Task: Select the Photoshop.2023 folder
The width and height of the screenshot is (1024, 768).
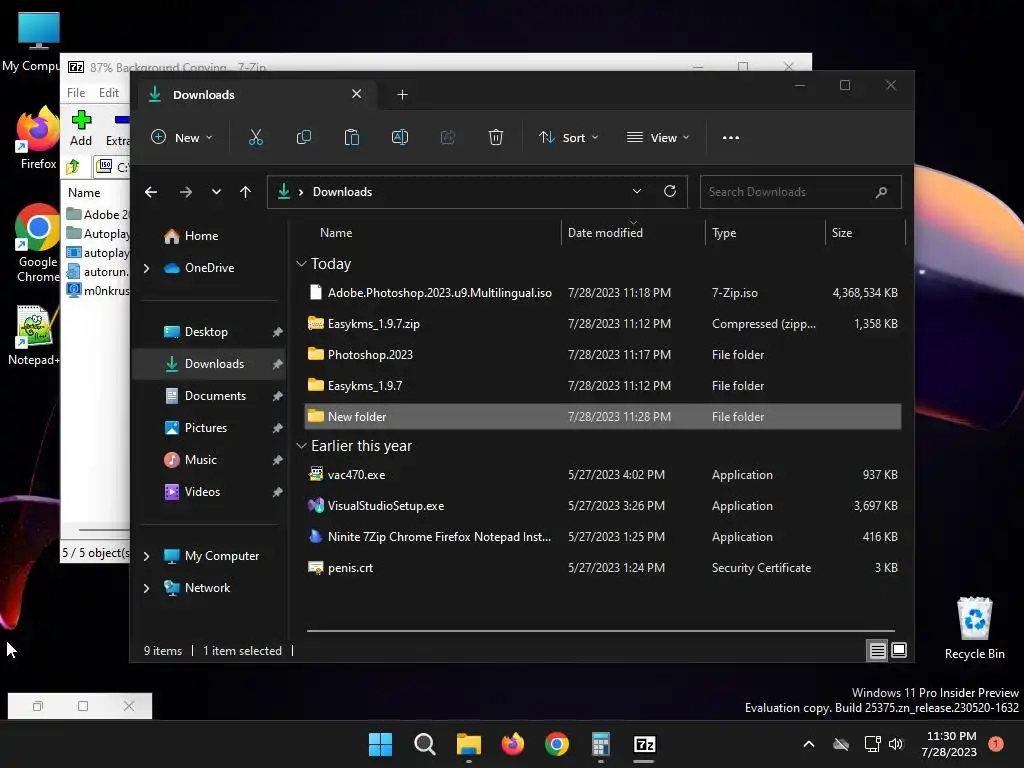Action: 603,355
